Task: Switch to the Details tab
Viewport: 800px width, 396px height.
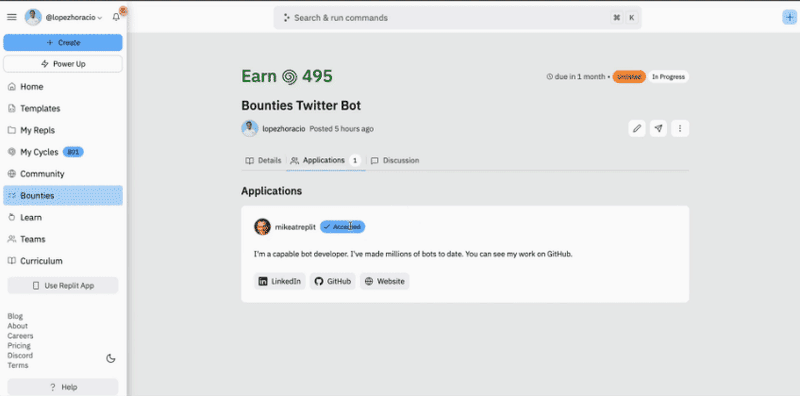Action: 263,160
